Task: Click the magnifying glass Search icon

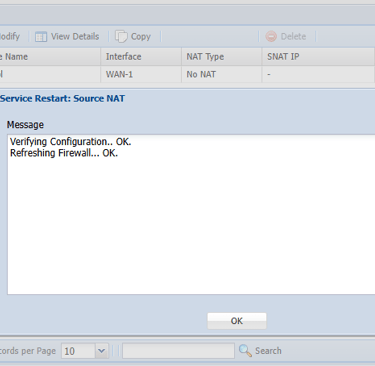Action: pyautogui.click(x=245, y=351)
